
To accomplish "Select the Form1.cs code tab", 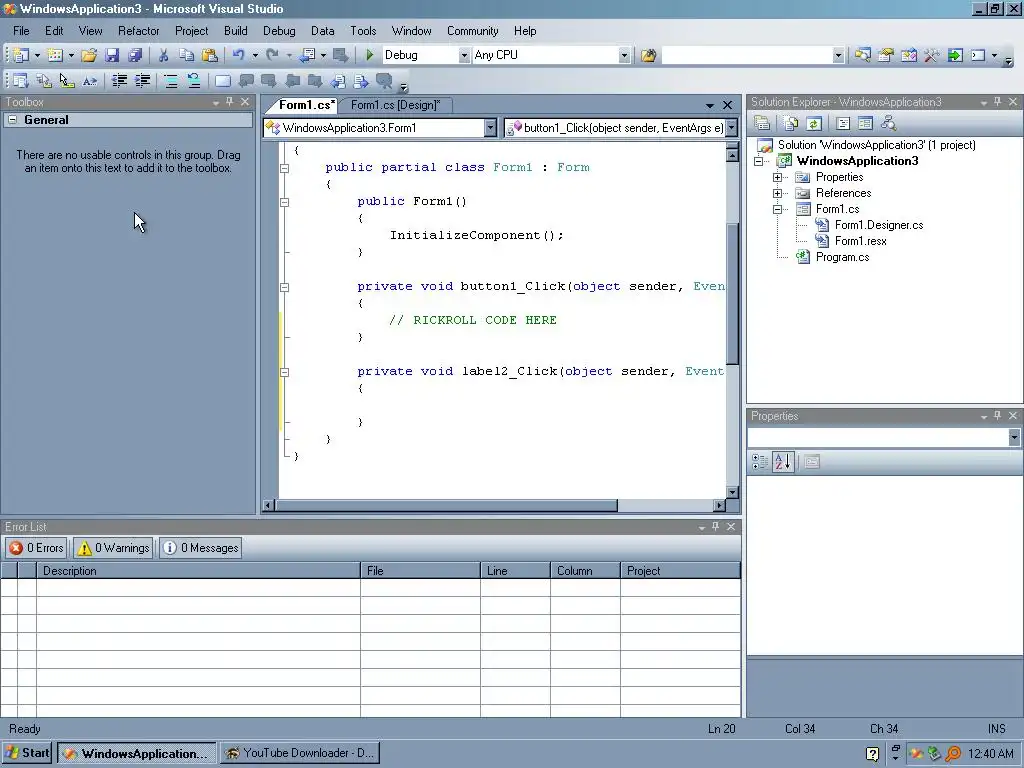I will click(x=306, y=105).
